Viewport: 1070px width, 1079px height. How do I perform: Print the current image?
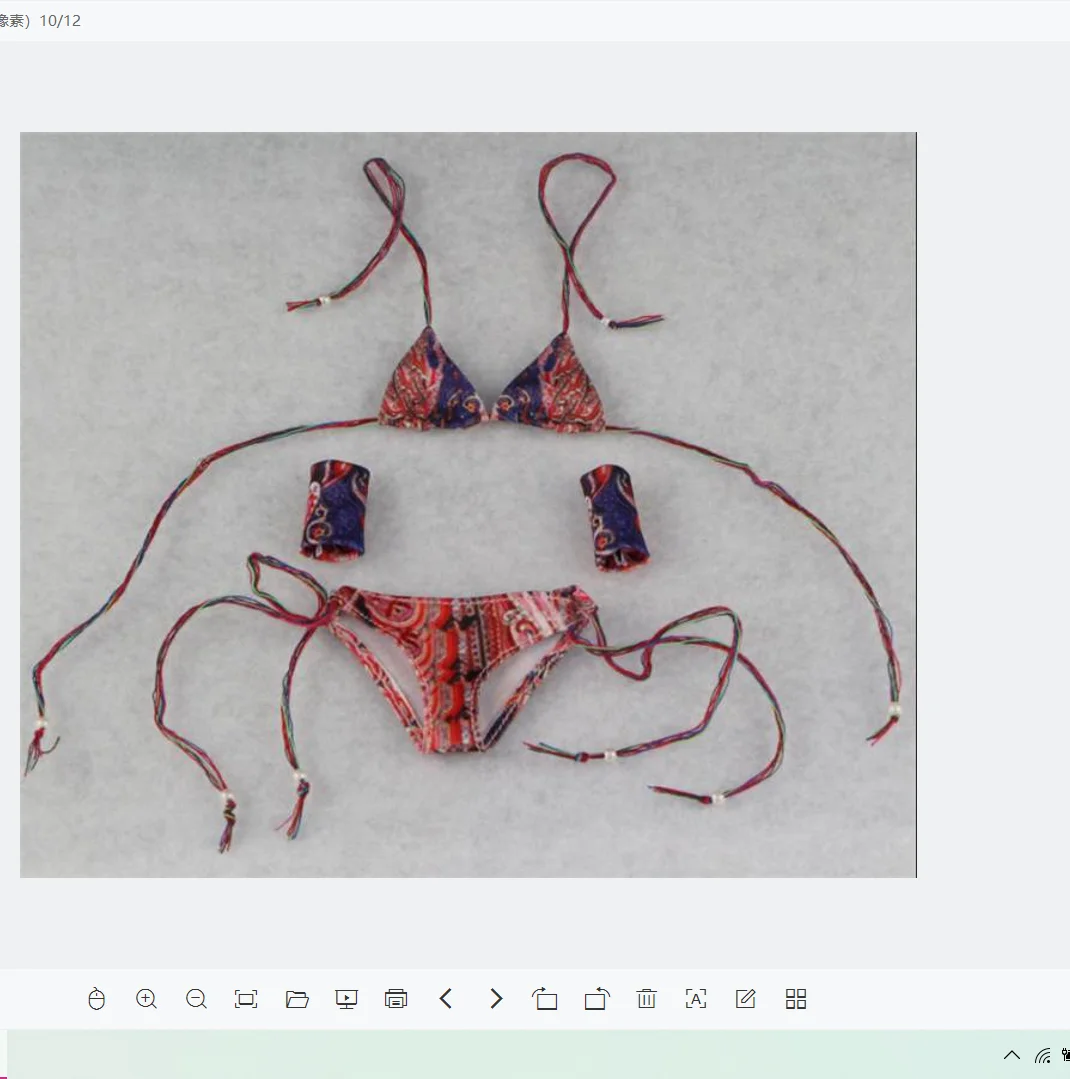(x=396, y=999)
